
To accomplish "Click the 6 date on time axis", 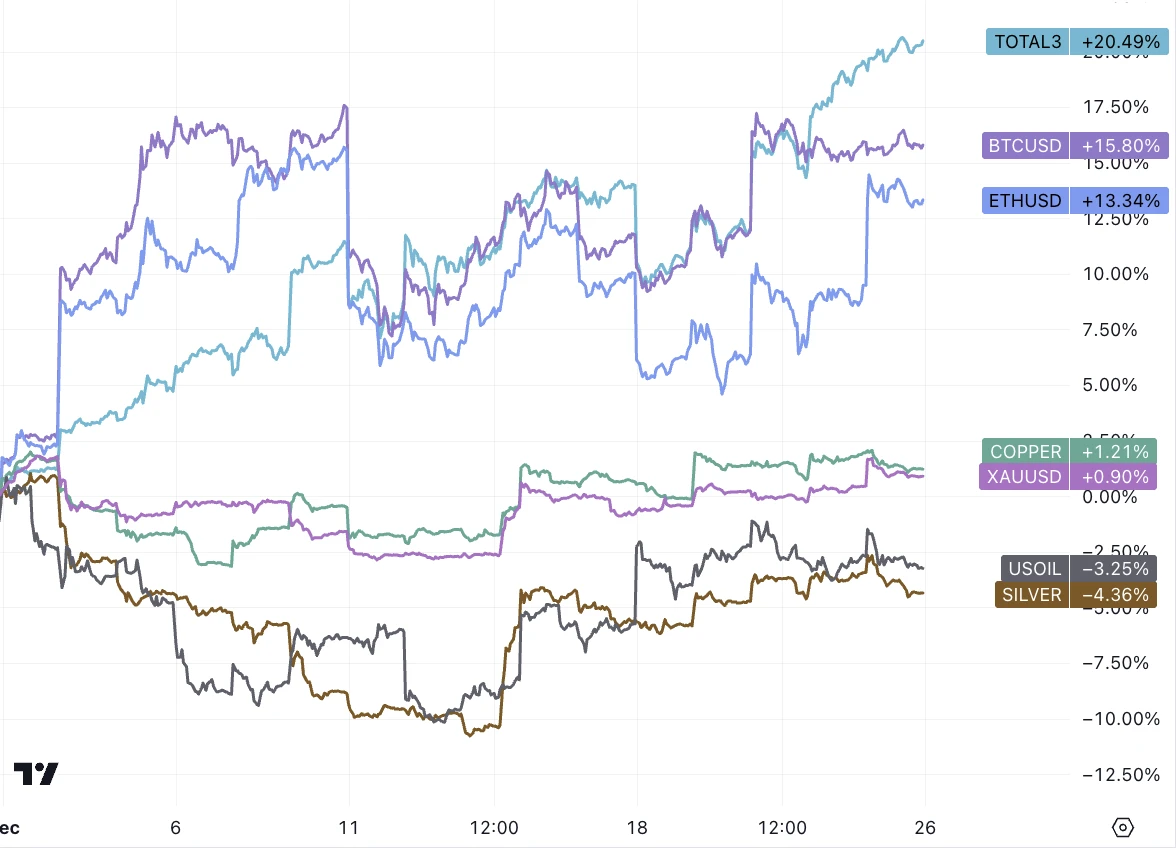I will point(176,828).
